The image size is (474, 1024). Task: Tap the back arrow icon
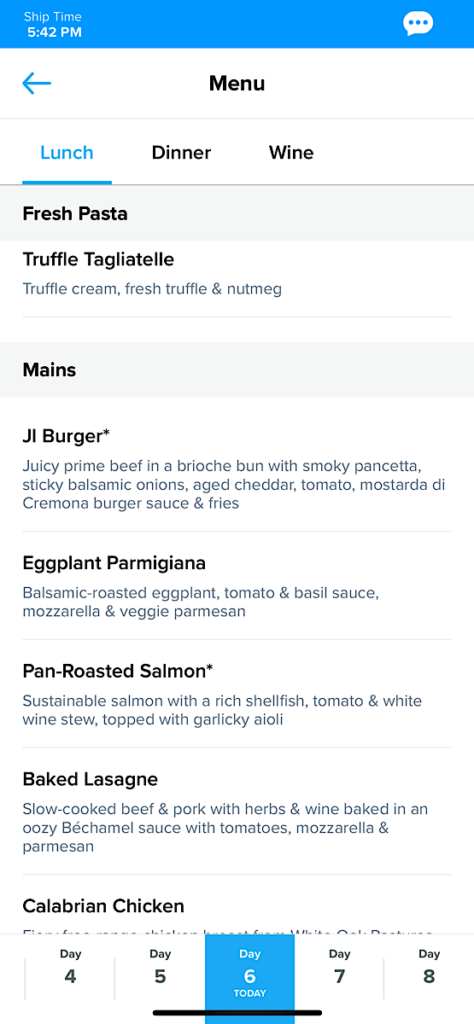[37, 83]
